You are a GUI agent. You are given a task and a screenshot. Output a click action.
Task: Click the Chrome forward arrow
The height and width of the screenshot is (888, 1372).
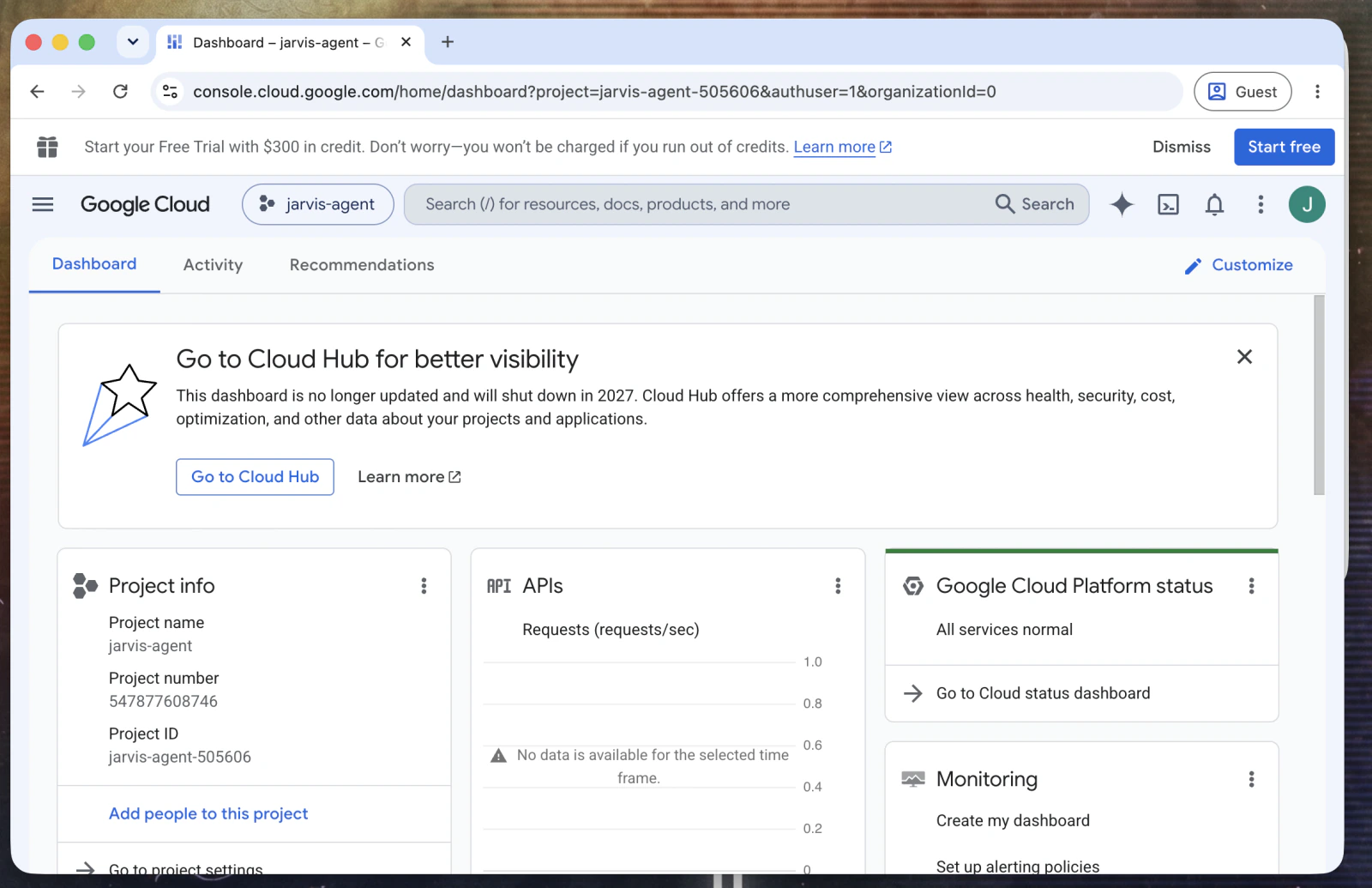pyautogui.click(x=79, y=92)
